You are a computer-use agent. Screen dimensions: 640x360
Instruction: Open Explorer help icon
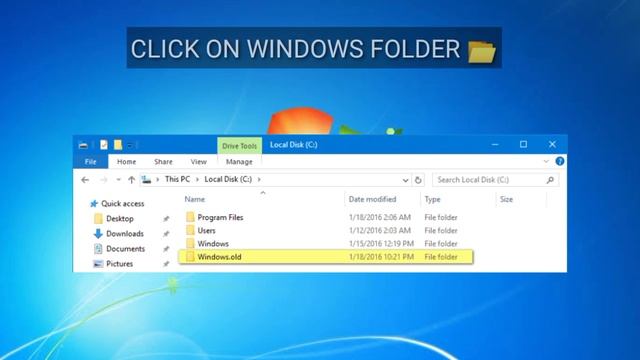(560, 161)
